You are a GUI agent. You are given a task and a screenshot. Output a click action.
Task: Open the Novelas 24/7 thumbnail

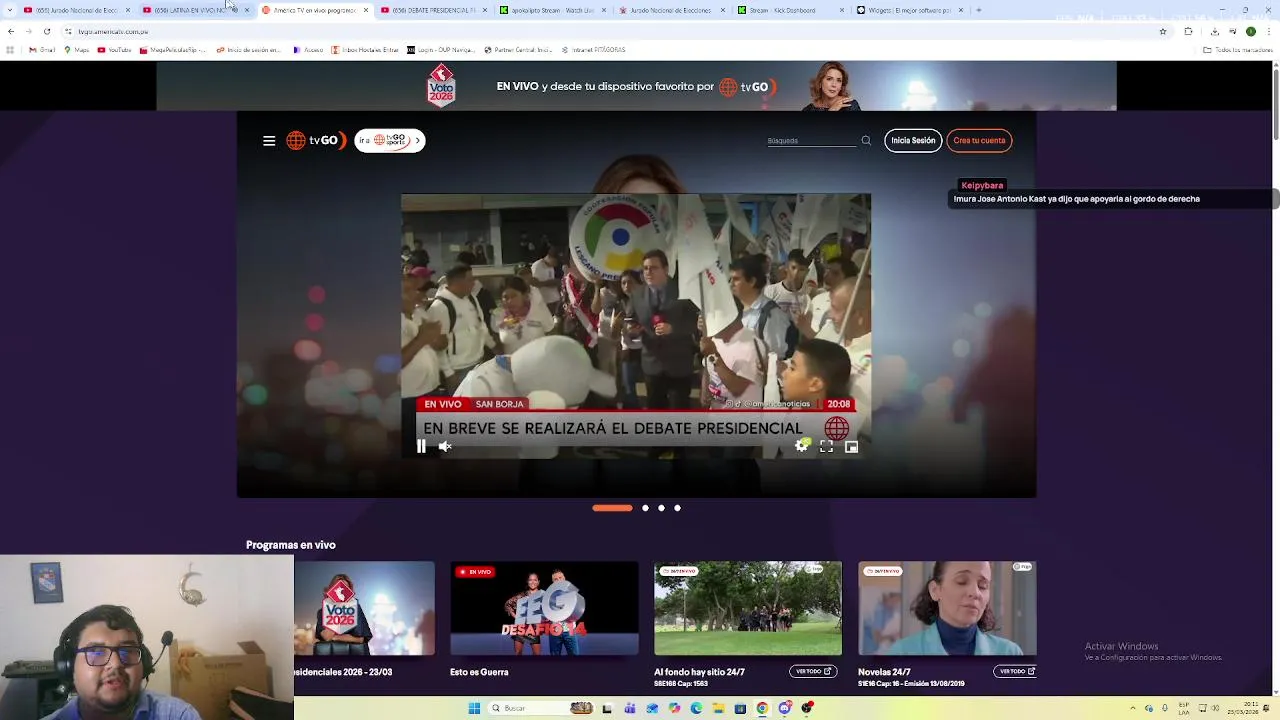pos(947,608)
